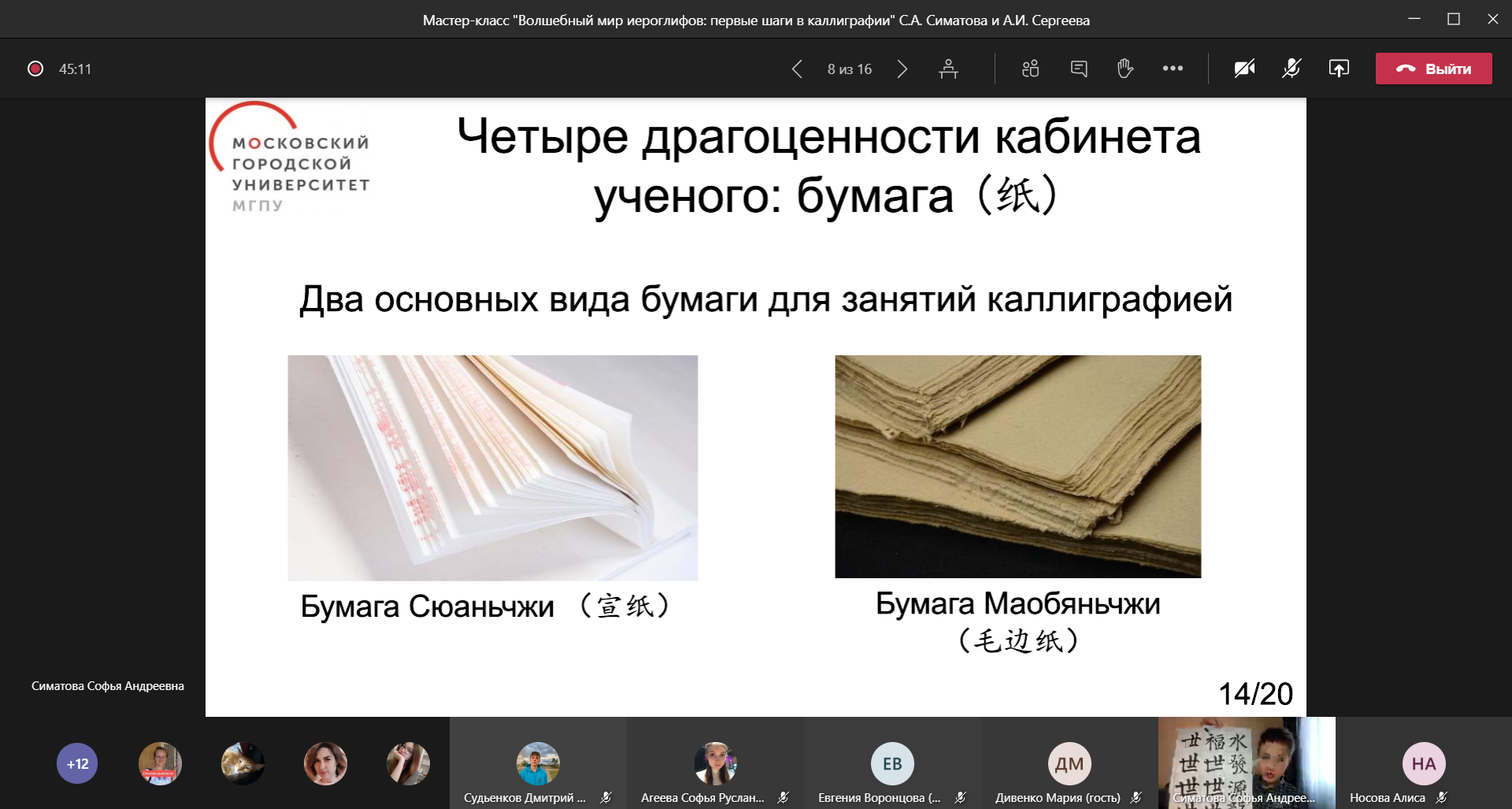Turn on your camera

point(1244,69)
